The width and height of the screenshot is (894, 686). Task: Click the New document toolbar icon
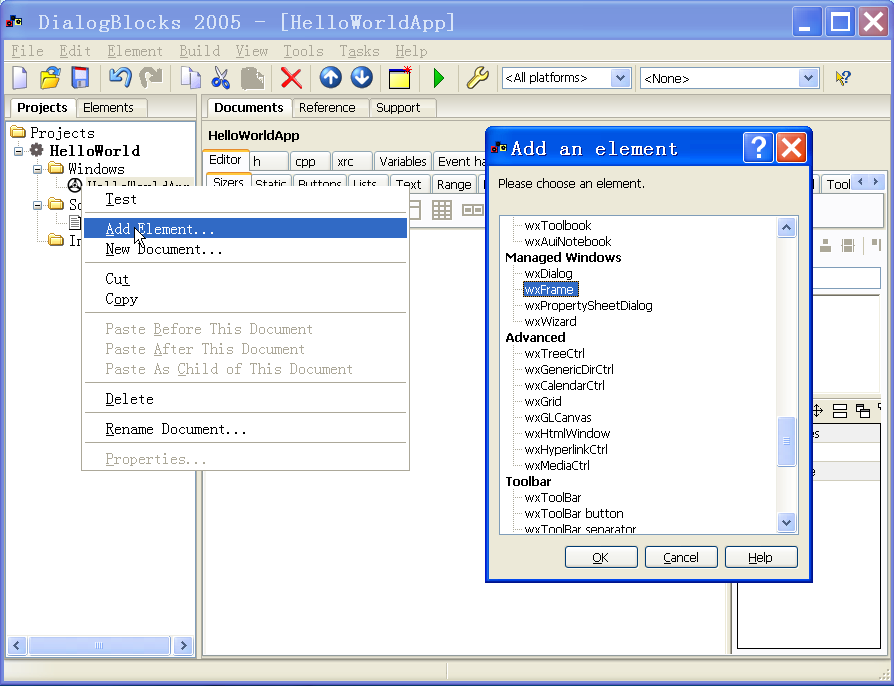(20, 78)
